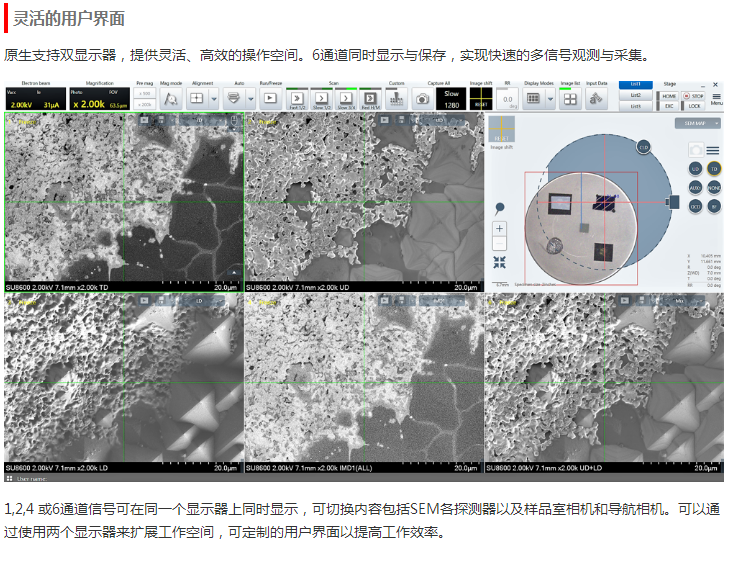Click the stage HOME button
This screenshot has height=565, width=731.
tap(668, 95)
